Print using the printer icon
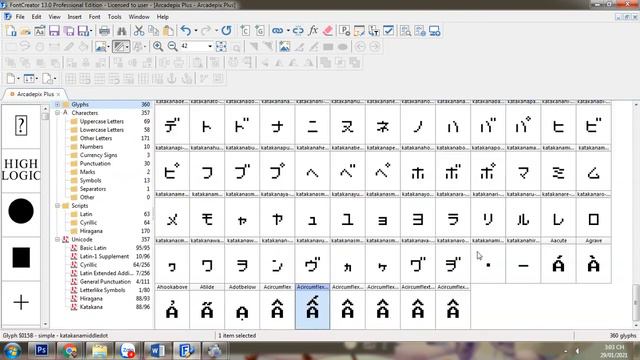Viewport: 640px width, 360px height. point(104,31)
